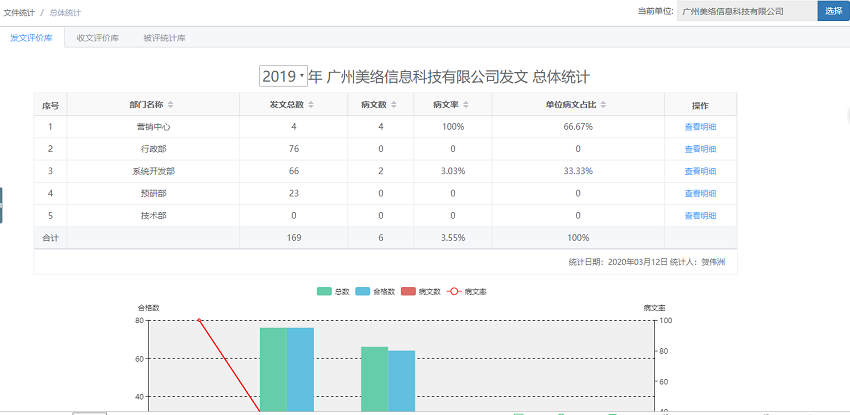
Task: Sort by 单位病文占比 column icon
Action: click(x=604, y=105)
